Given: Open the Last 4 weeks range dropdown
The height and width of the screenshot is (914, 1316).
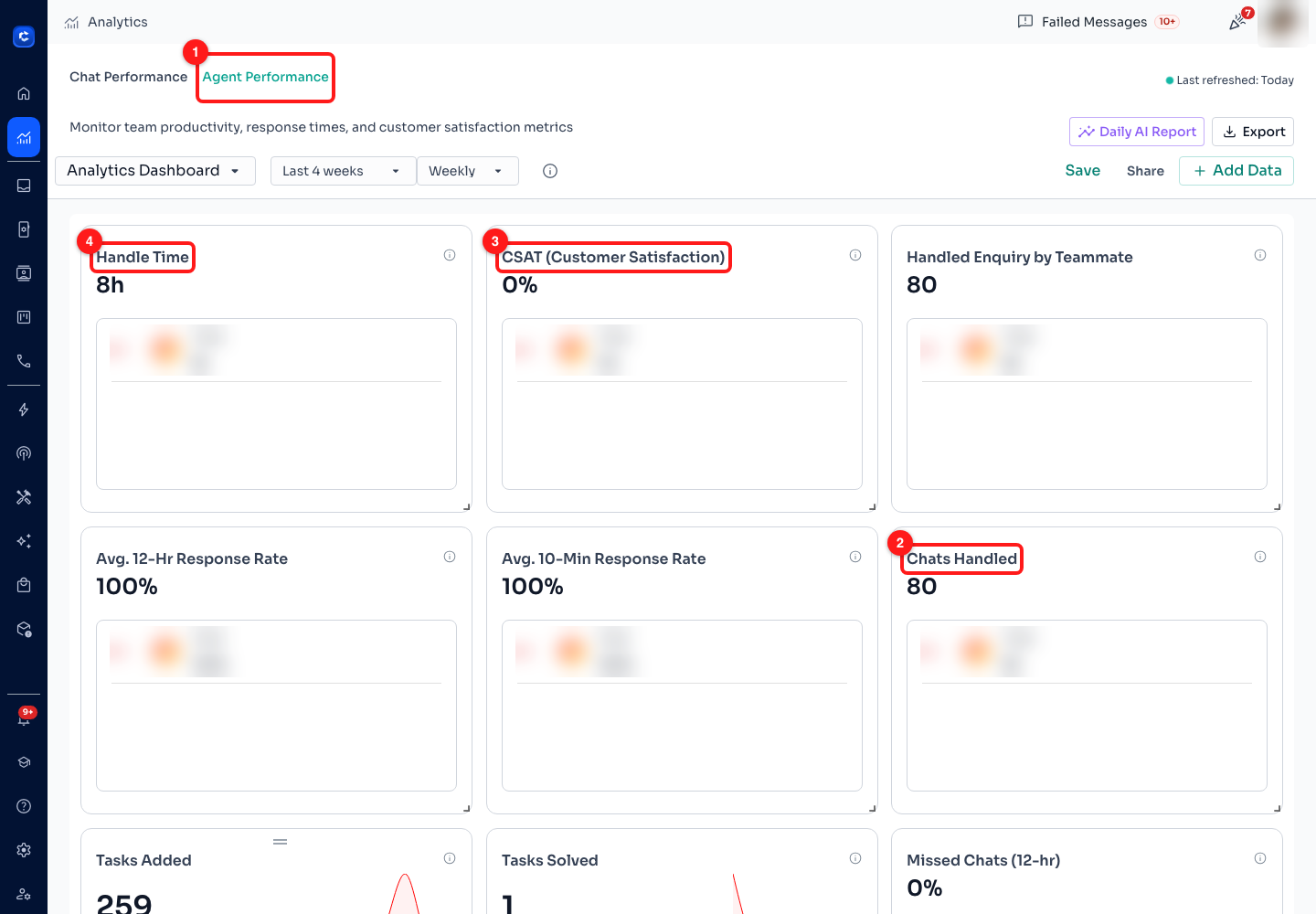Looking at the screenshot, I should (343, 171).
